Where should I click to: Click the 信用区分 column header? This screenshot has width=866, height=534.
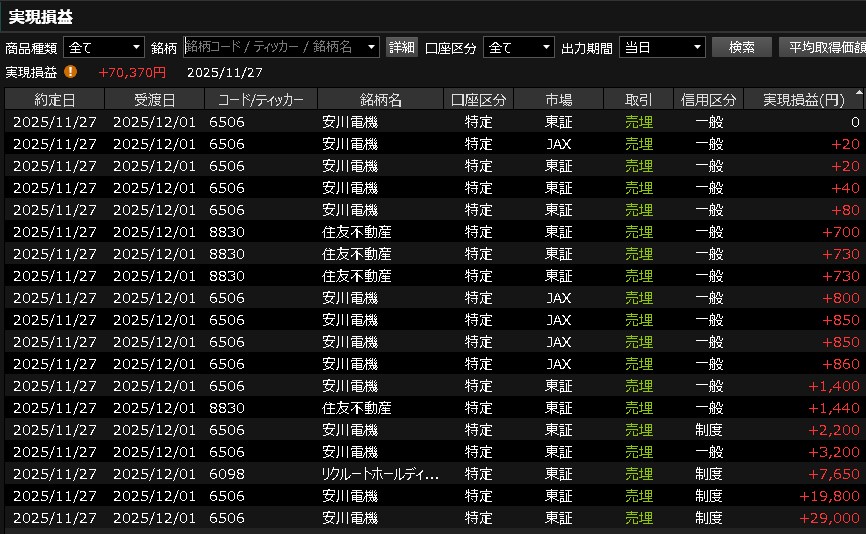[708, 99]
